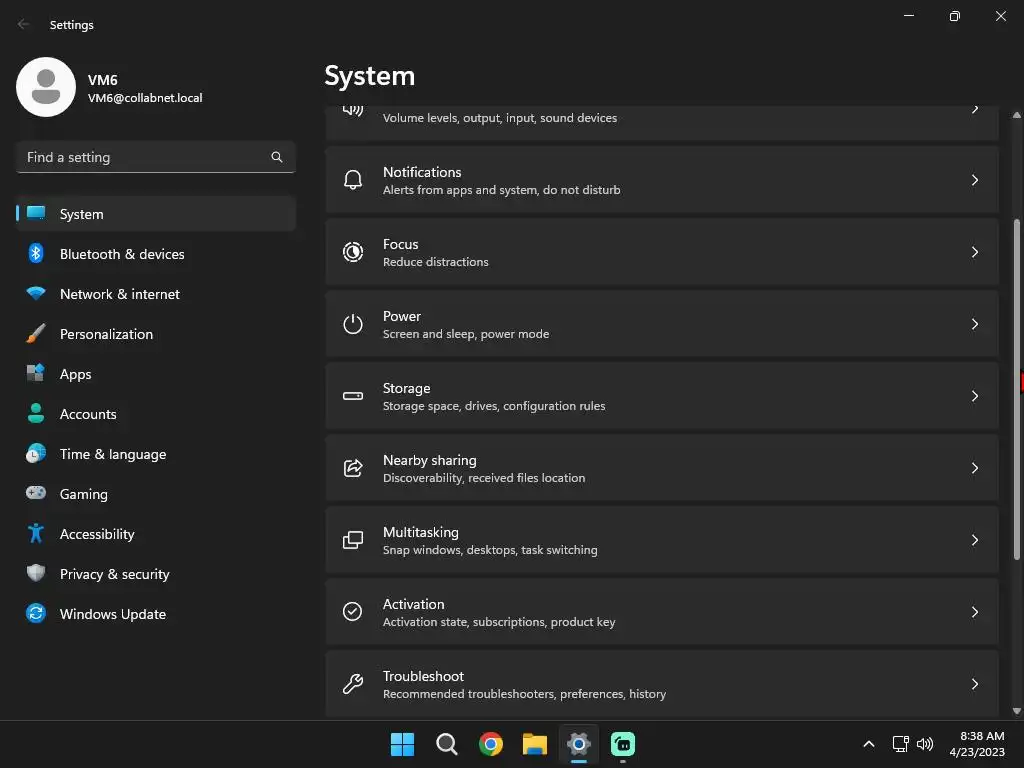Click the Multitasking windows icon
Screen dimensions: 1024x768
pyautogui.click(x=353, y=540)
